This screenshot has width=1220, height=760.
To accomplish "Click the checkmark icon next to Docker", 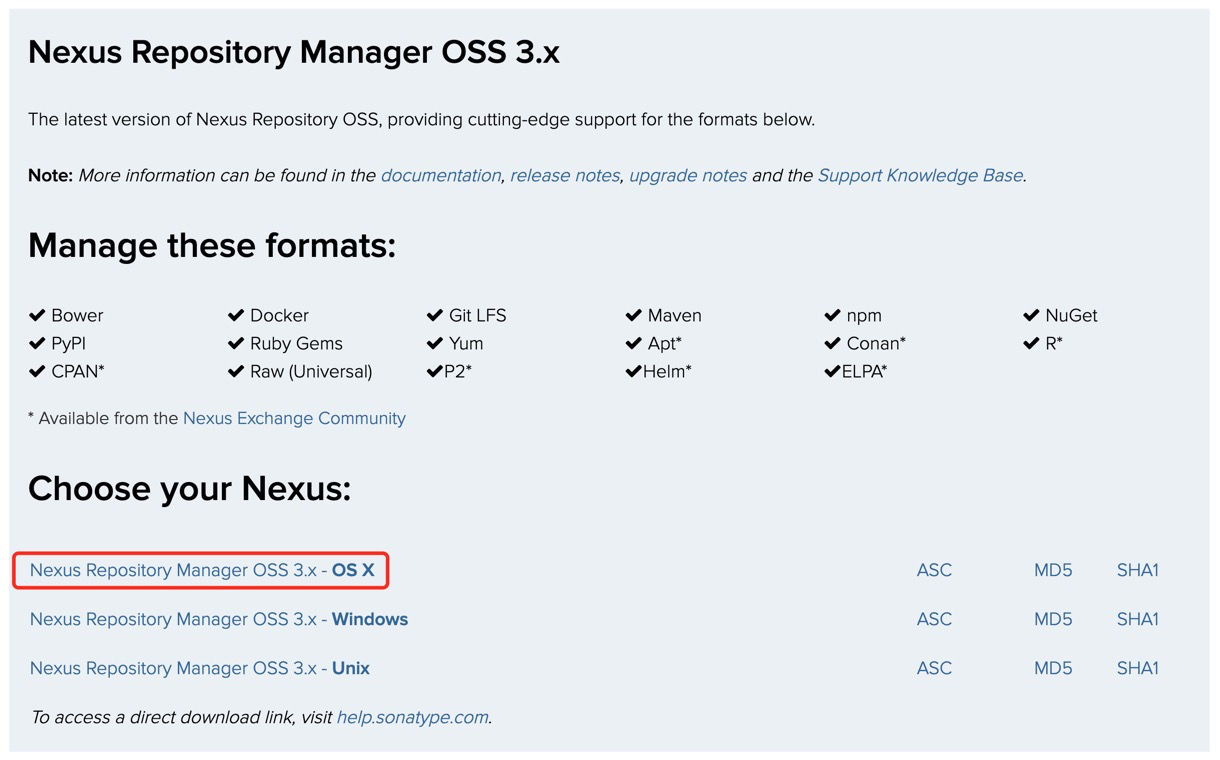I will (x=236, y=315).
